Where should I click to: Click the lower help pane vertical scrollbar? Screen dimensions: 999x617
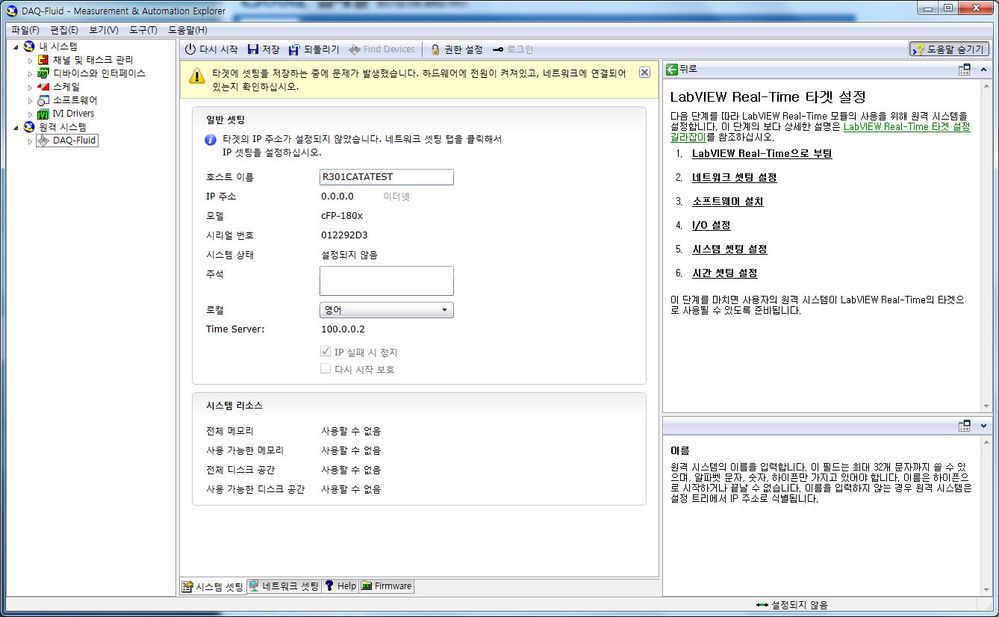point(986,515)
